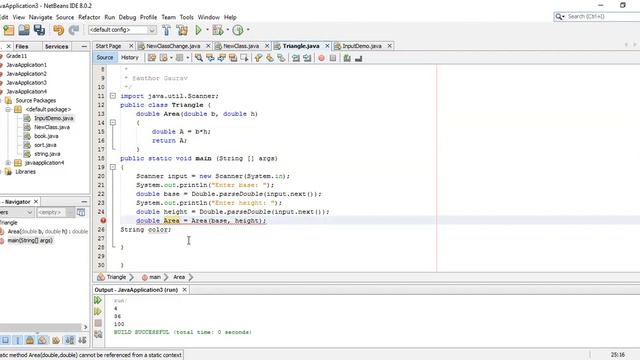Click the New Project icon in main toolbar
Viewport: 640px width, 360px height.
pos(9,30)
